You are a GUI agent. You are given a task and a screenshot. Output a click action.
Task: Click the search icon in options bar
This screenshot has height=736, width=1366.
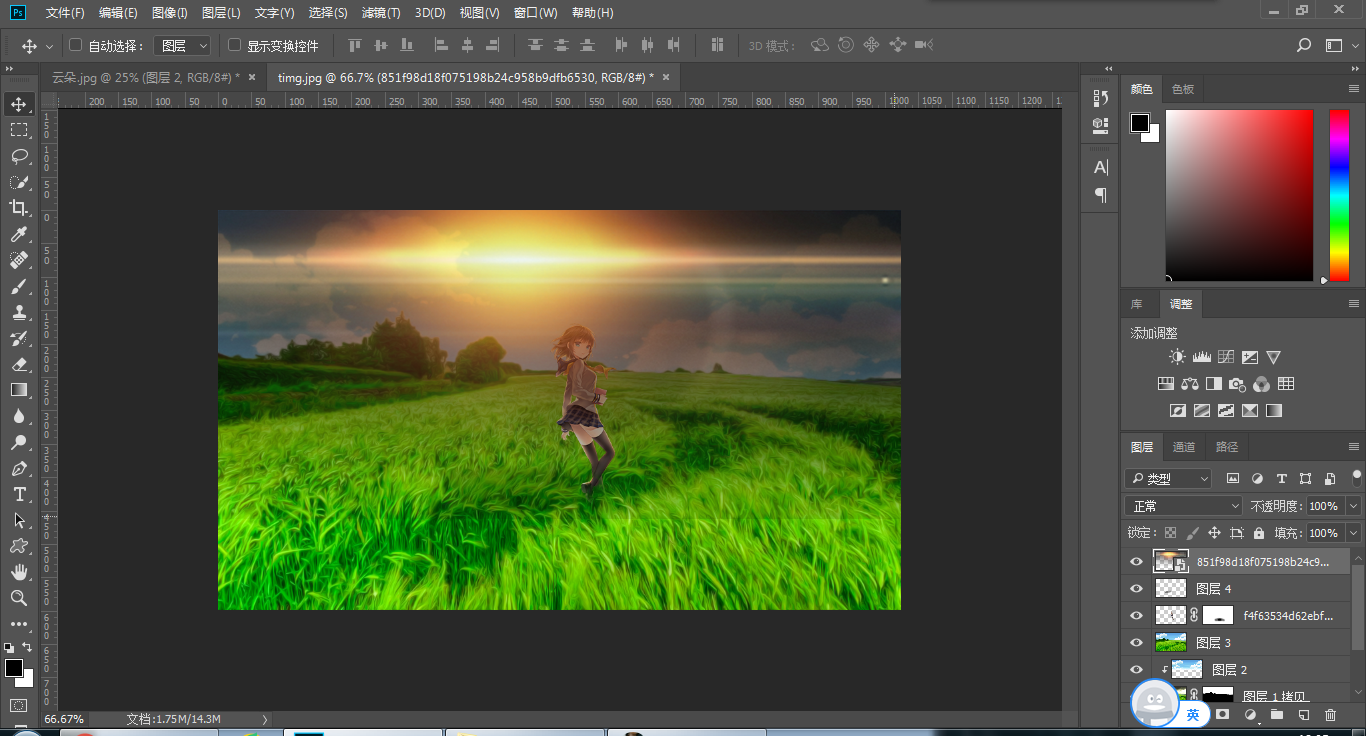[x=1304, y=45]
